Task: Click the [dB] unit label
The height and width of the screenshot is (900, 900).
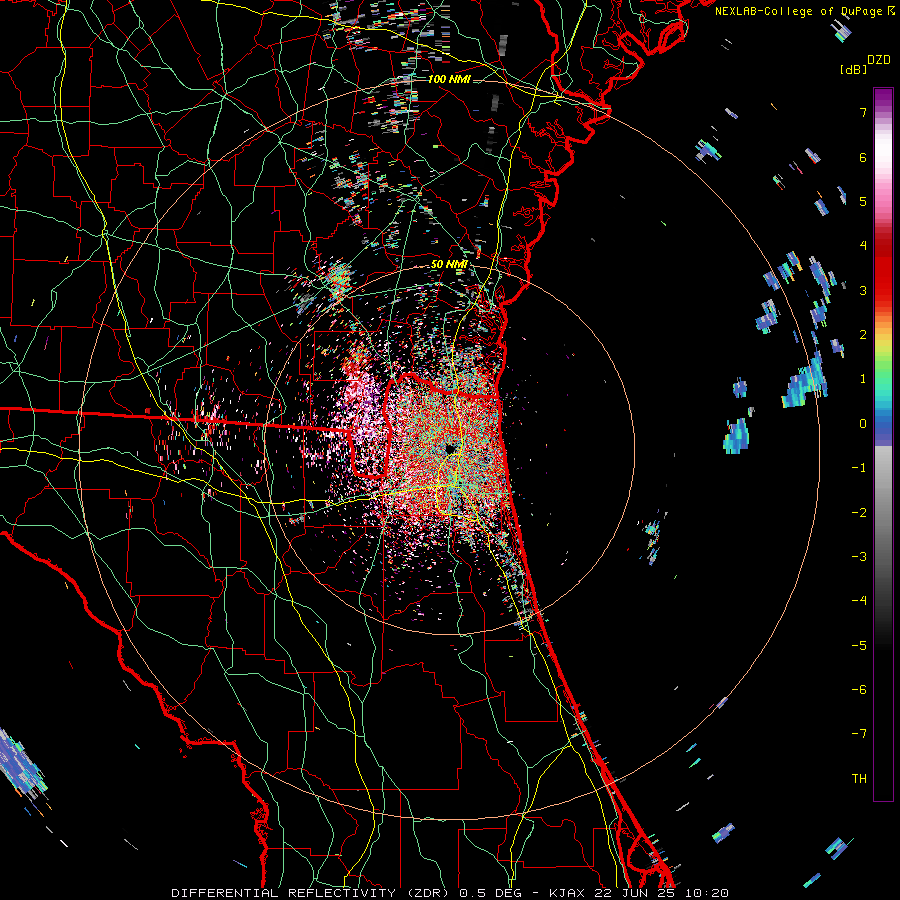Action: (852, 69)
